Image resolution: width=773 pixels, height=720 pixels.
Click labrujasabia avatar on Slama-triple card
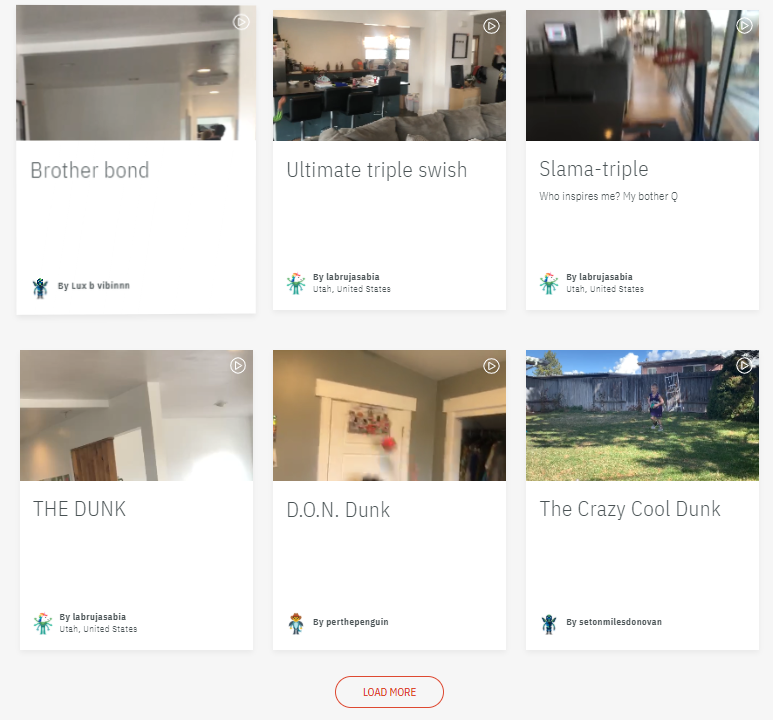tap(549, 284)
